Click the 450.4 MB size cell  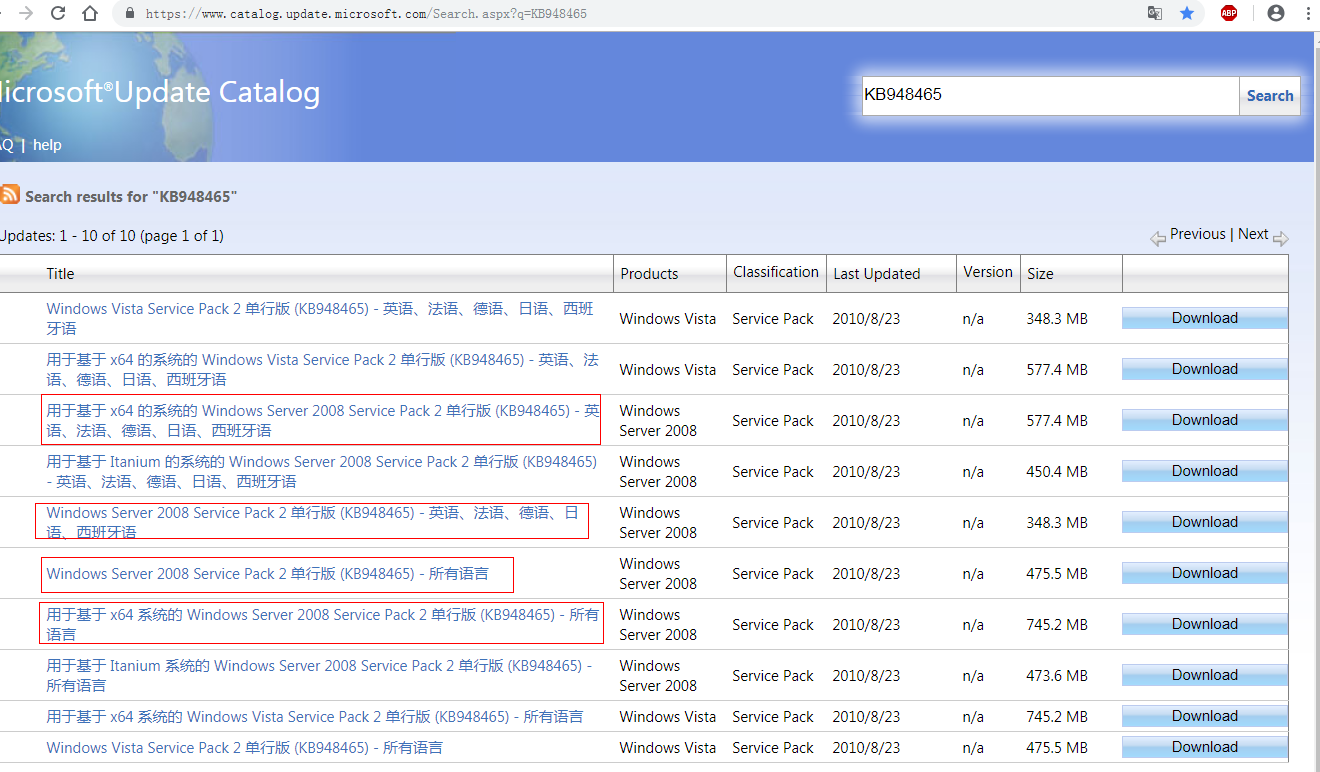point(1057,471)
